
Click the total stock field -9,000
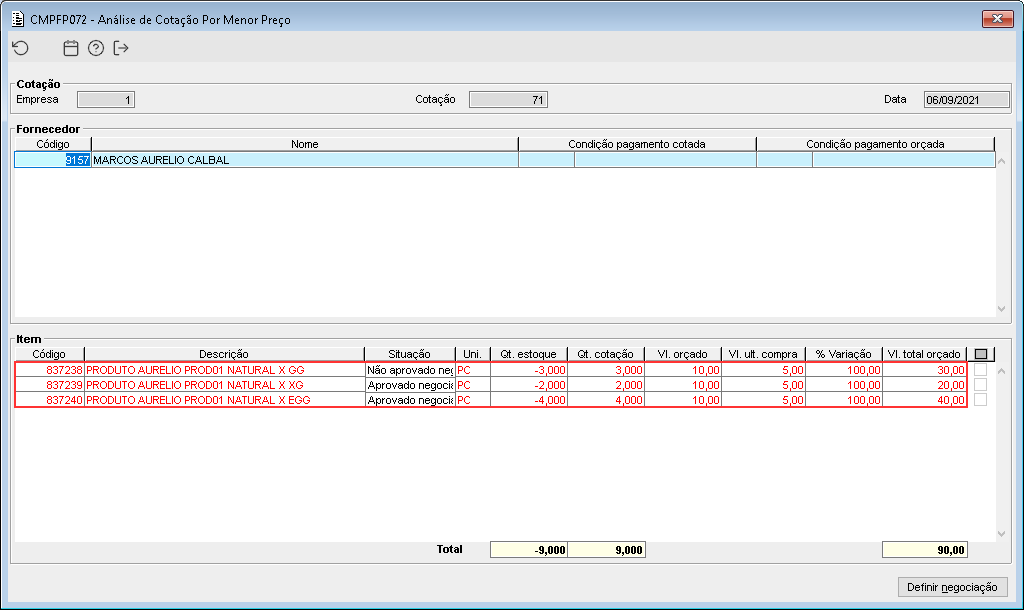tap(529, 550)
